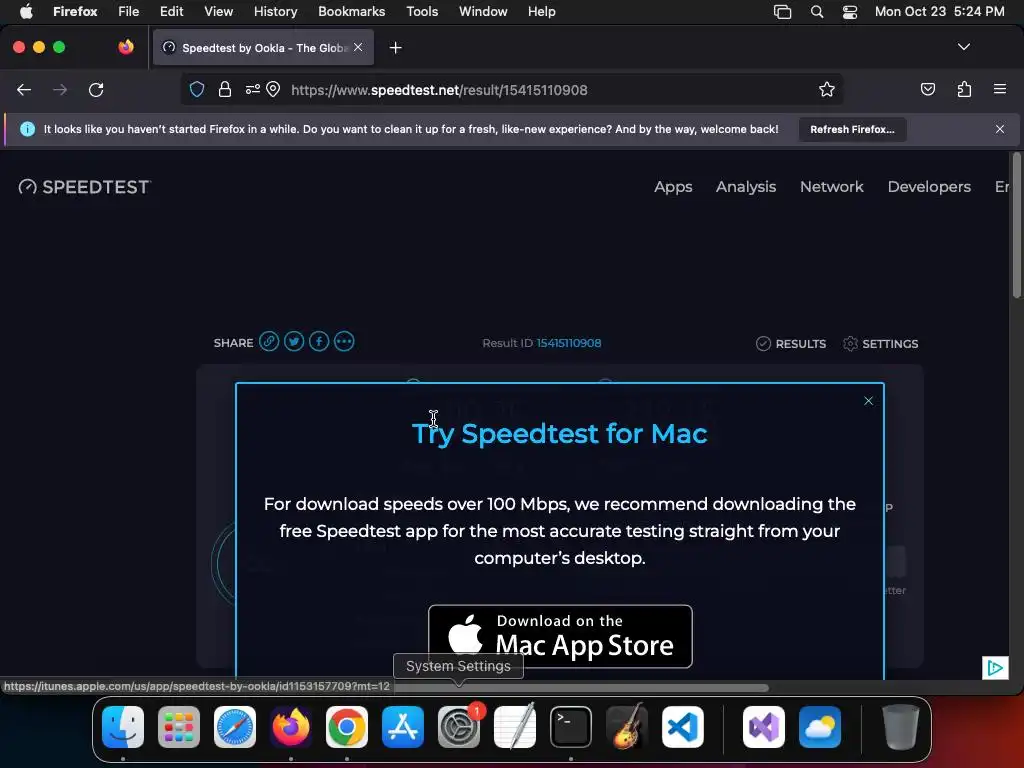1024x768 pixels.
Task: Open more share options ellipsis
Action: tap(344, 342)
